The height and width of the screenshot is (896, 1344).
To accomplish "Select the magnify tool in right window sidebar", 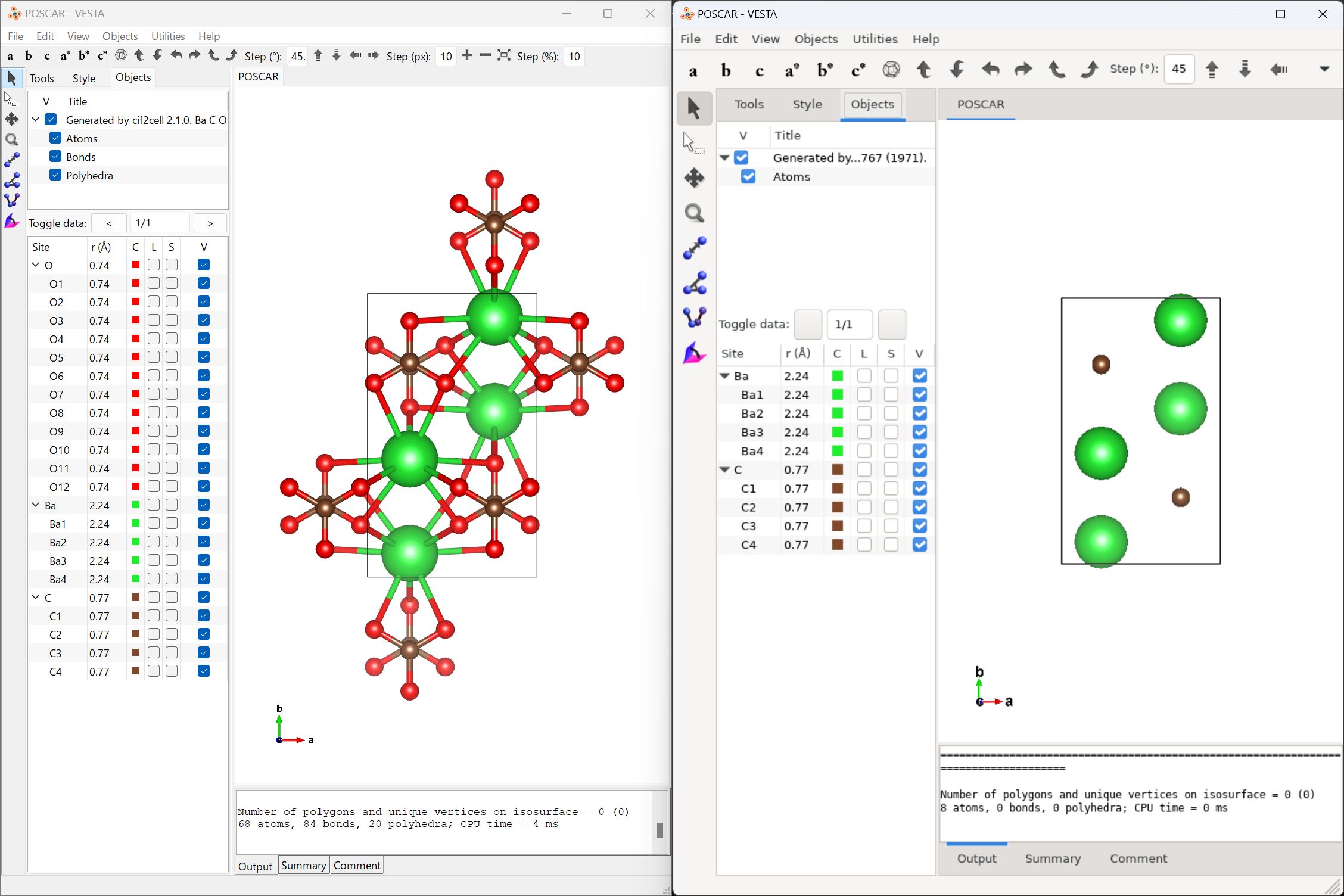I will (694, 213).
